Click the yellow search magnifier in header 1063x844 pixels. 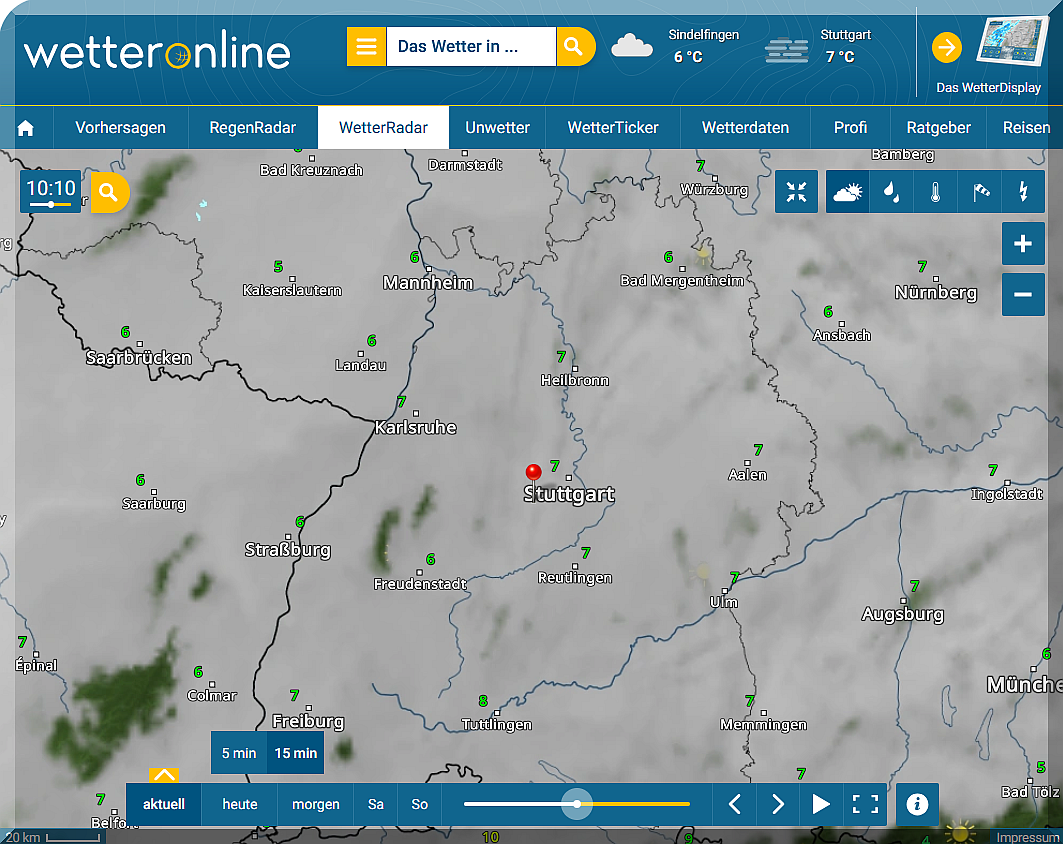[x=573, y=47]
